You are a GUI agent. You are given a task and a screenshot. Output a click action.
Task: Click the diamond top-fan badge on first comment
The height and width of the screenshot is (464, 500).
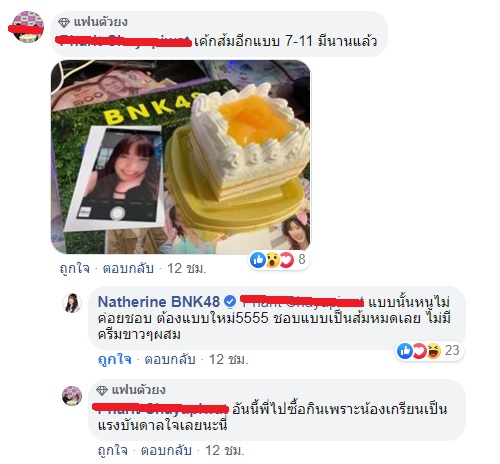(64, 22)
